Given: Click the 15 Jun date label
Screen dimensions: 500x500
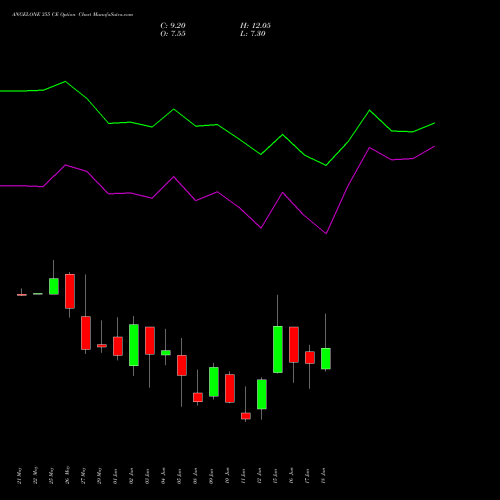Looking at the screenshot, I should coord(275,476).
